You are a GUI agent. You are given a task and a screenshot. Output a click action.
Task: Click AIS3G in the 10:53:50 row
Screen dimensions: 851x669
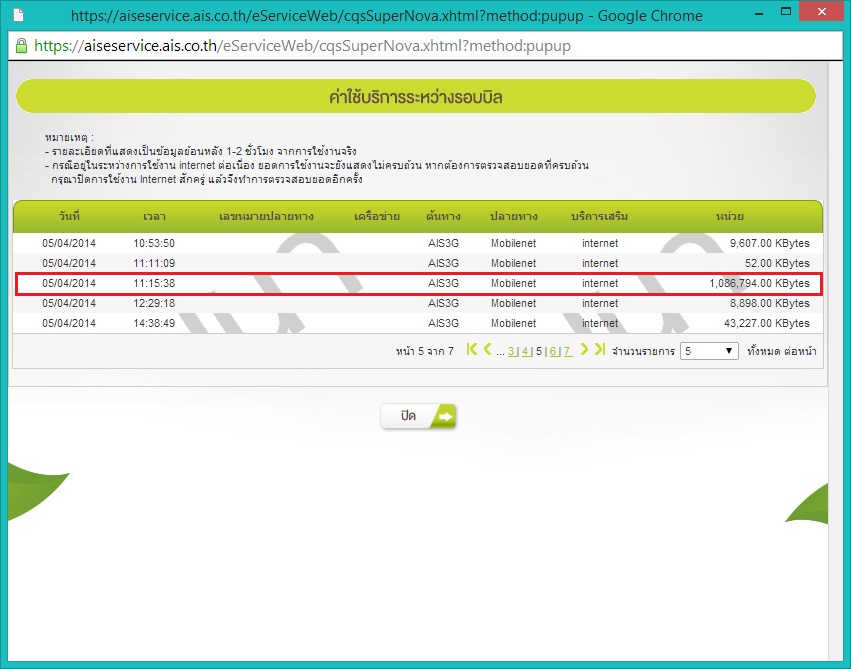[443, 243]
